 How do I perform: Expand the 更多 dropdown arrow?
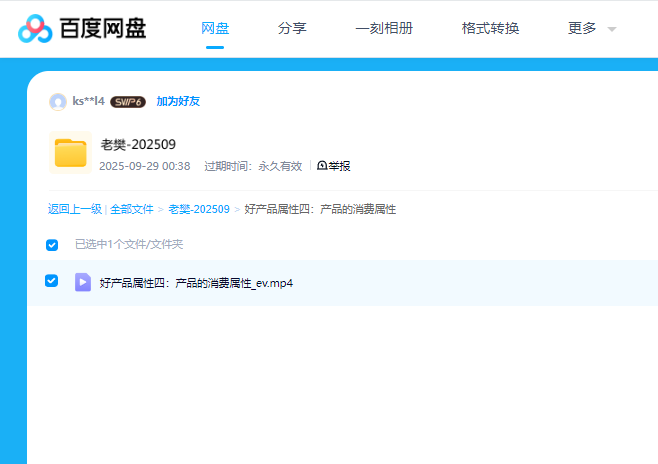[x=611, y=29]
